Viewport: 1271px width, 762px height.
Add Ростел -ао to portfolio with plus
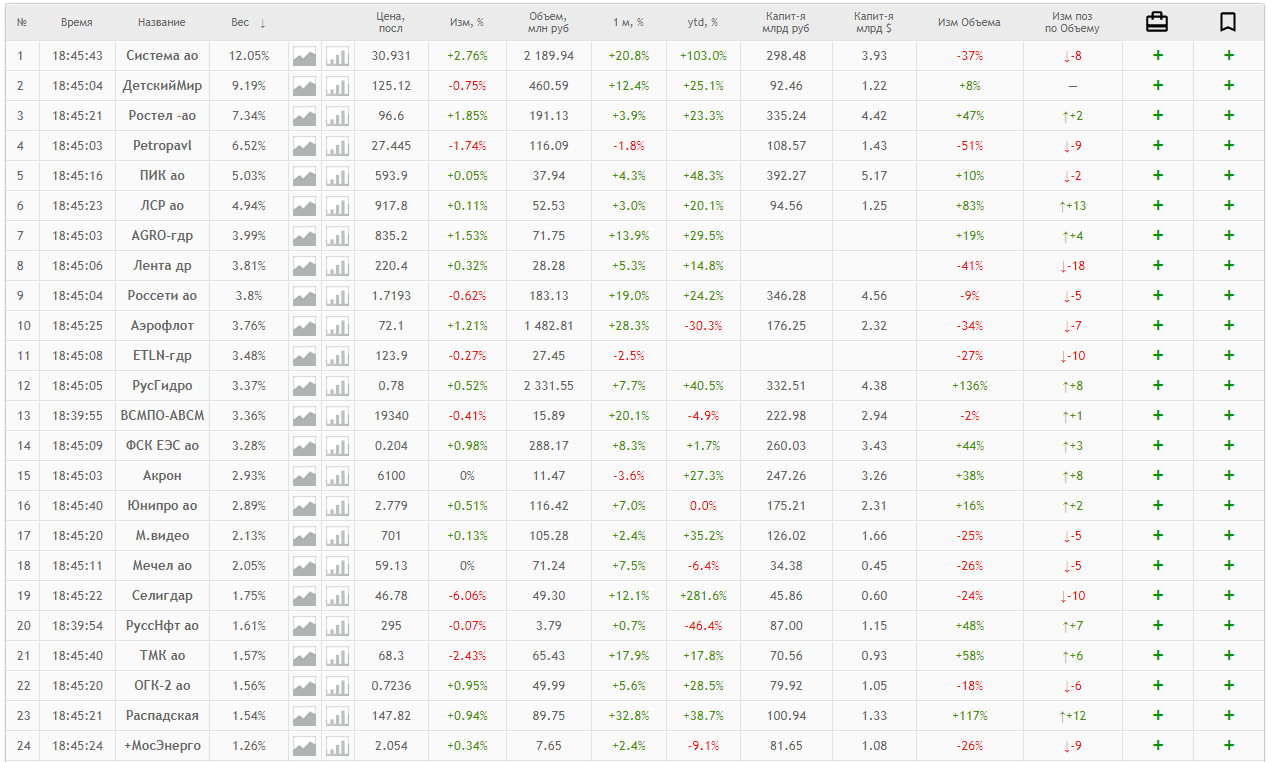[1157, 116]
